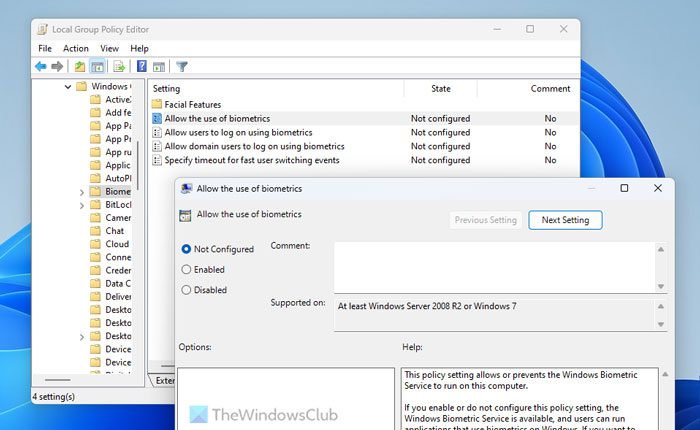The width and height of the screenshot is (700, 430).
Task: Select the Add fe tree item
Action: pos(118,113)
